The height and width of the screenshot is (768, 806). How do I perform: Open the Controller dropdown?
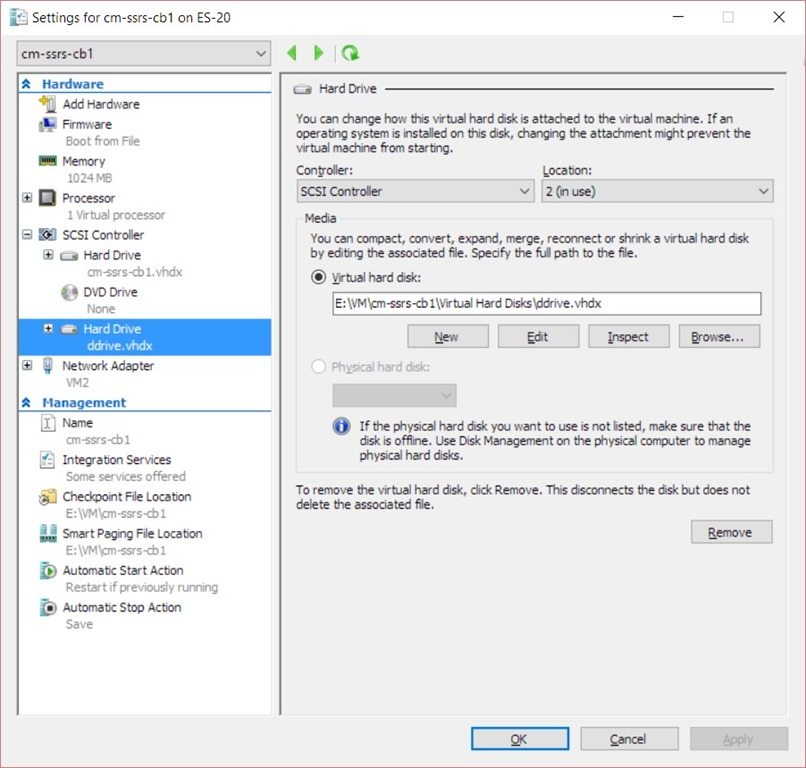click(x=415, y=191)
